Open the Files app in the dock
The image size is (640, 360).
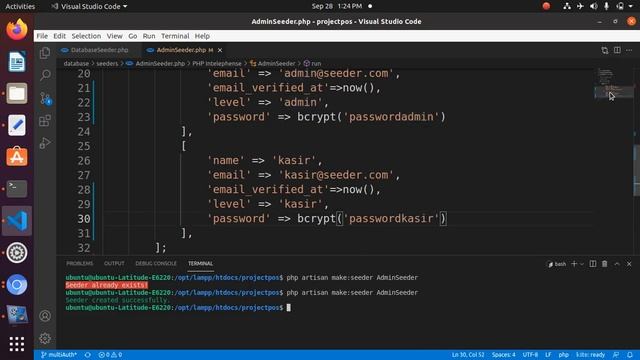[x=17, y=93]
